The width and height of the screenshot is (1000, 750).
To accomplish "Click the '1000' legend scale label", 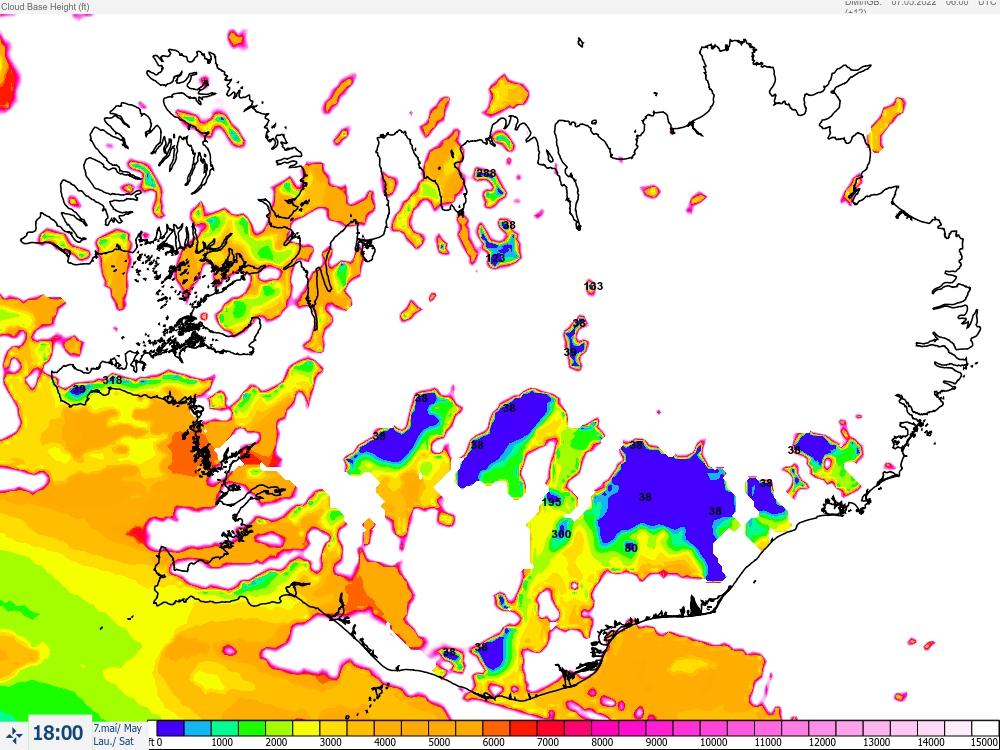I will point(221,742).
